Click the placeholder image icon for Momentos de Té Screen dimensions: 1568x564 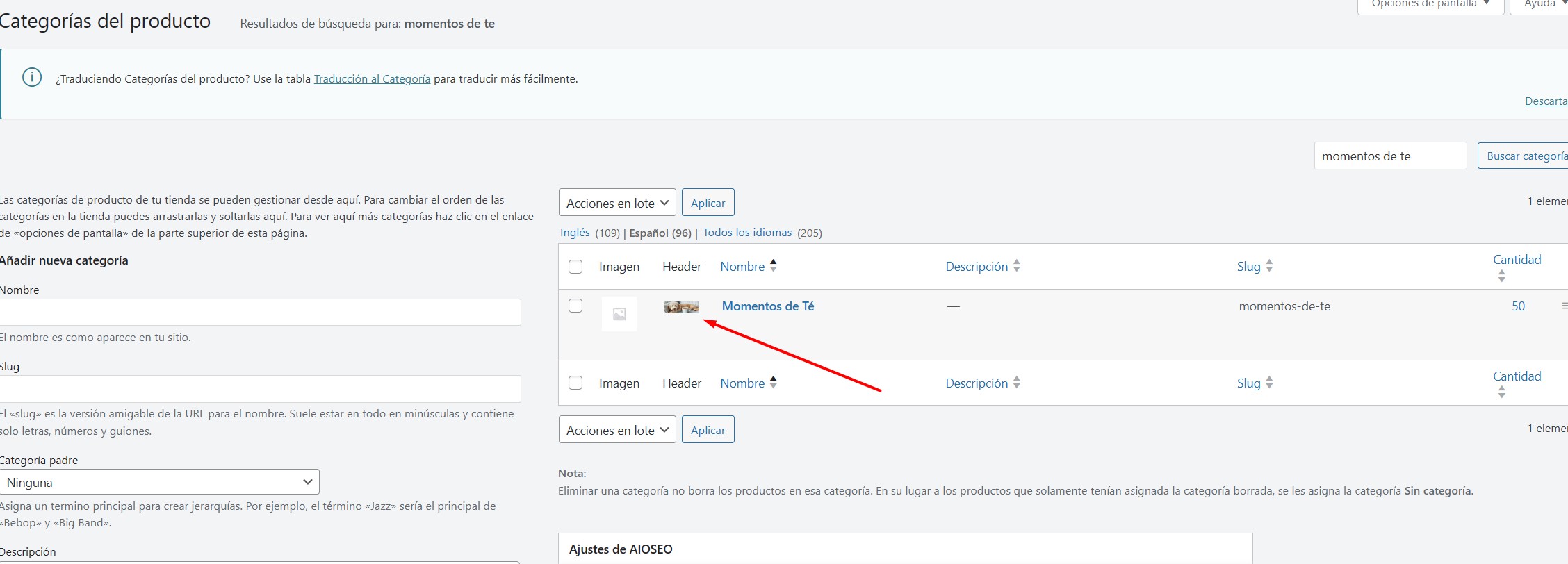[619, 314]
